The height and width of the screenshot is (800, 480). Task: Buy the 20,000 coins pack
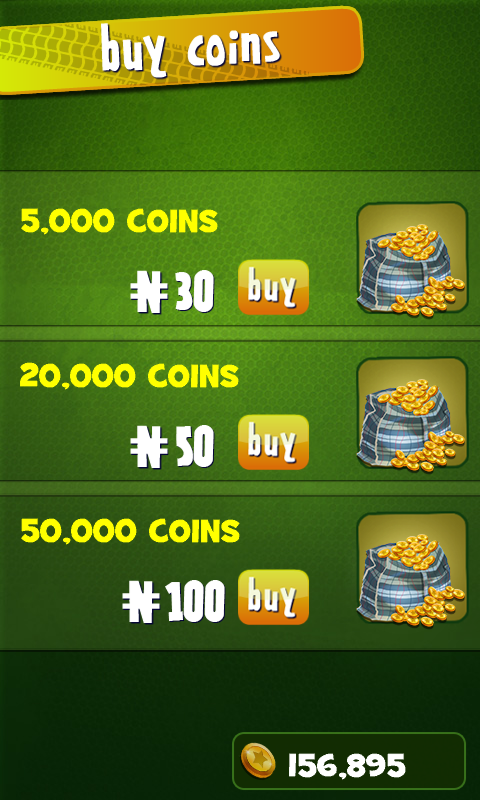click(x=273, y=442)
